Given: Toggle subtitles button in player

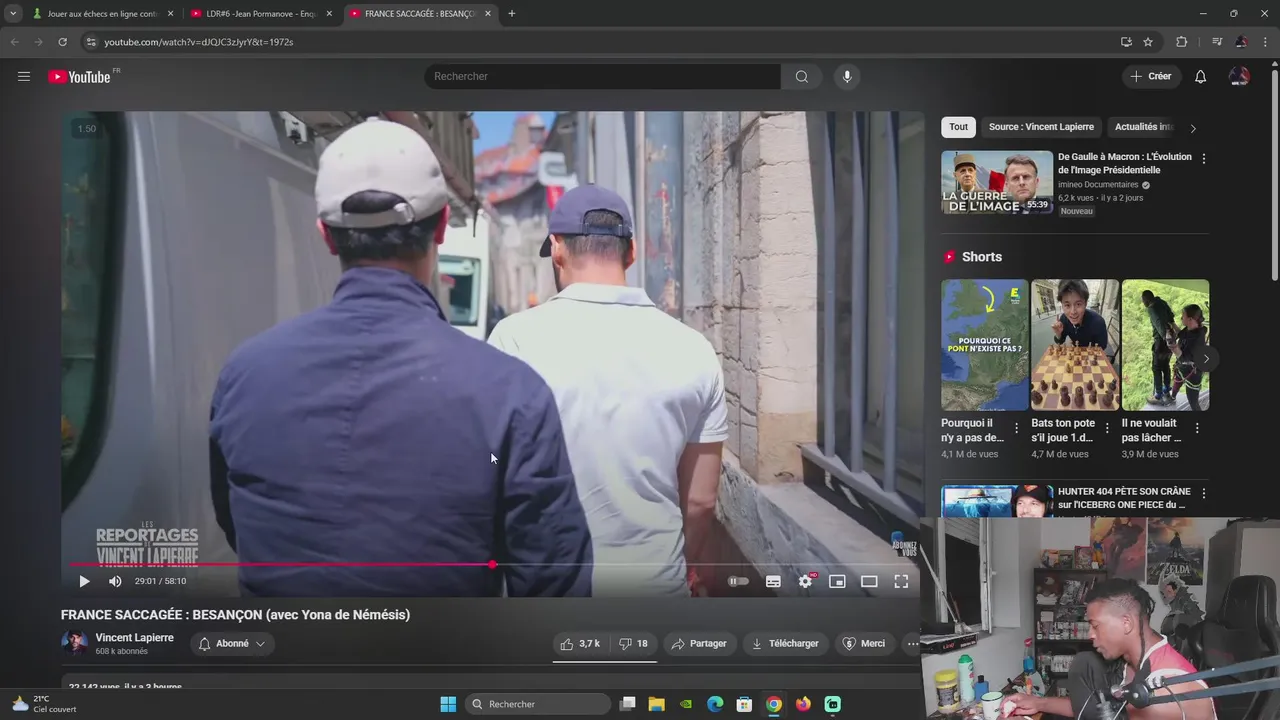Looking at the screenshot, I should coord(773,581).
